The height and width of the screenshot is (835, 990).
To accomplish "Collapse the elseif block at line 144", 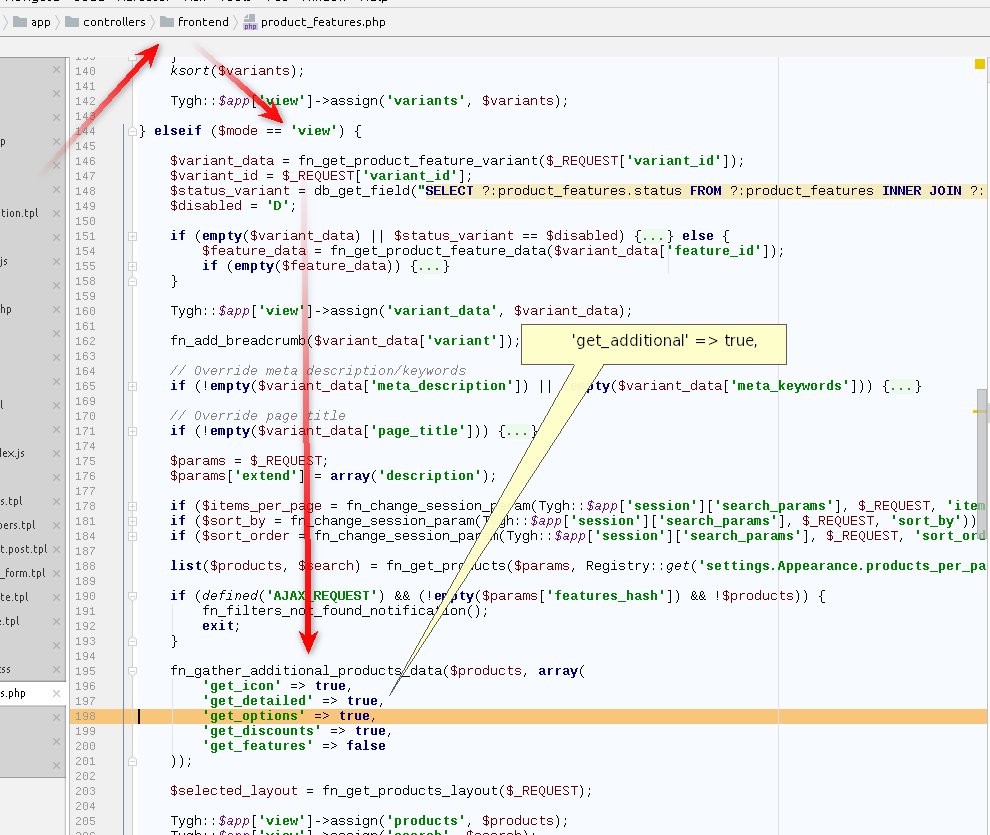I will point(133,131).
